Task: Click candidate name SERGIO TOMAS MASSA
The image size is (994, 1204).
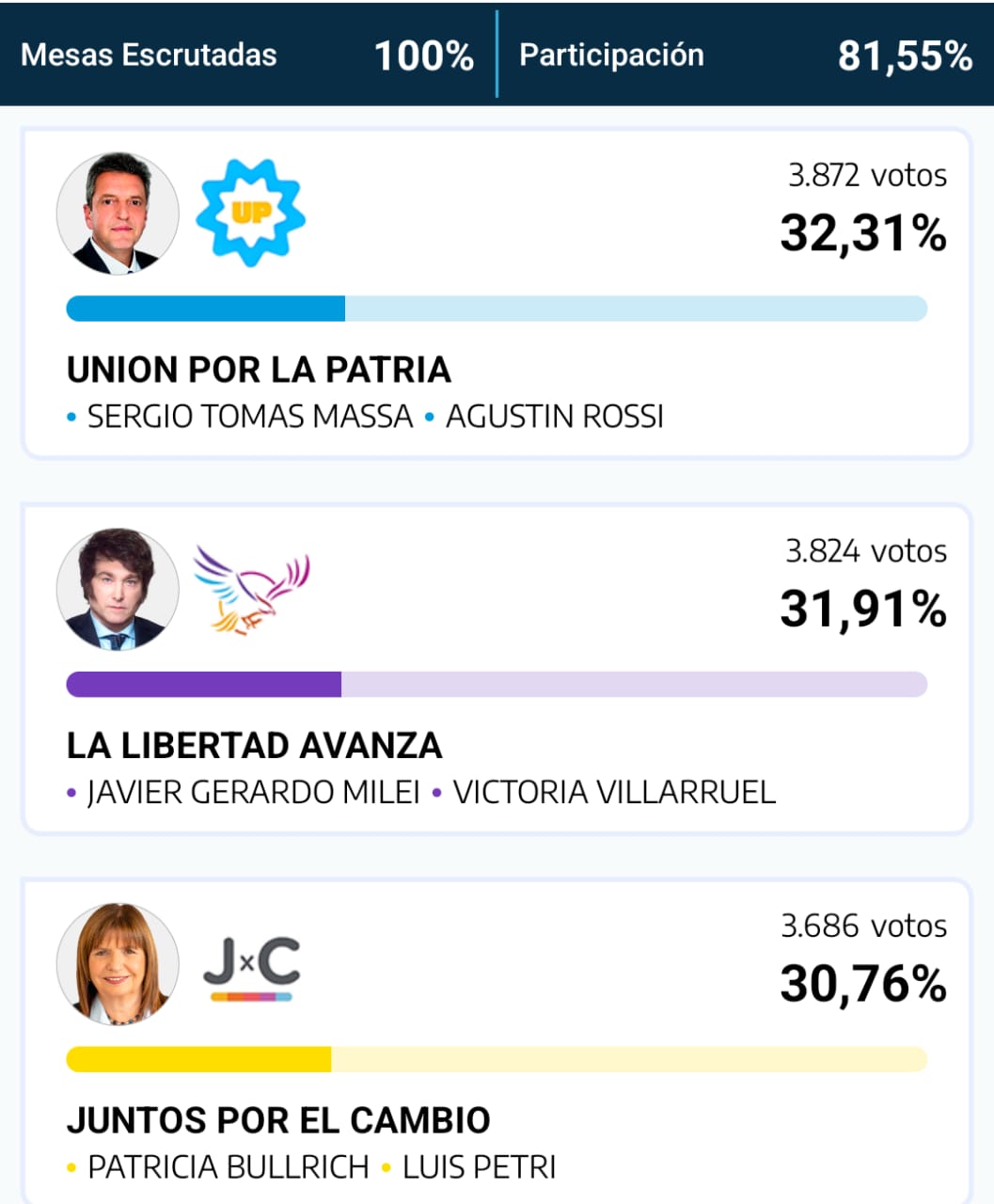Action: (x=250, y=416)
